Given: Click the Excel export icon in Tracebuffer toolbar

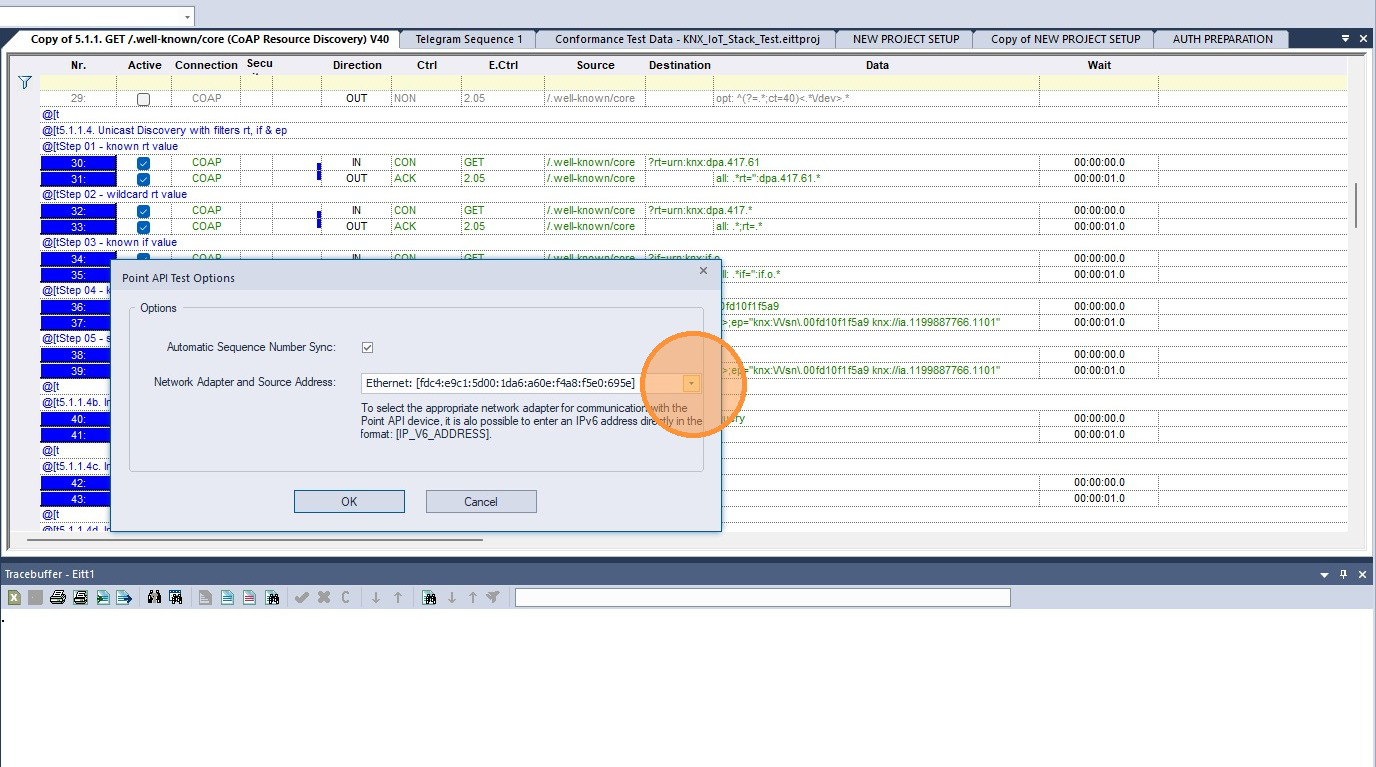Looking at the screenshot, I should (x=14, y=598).
